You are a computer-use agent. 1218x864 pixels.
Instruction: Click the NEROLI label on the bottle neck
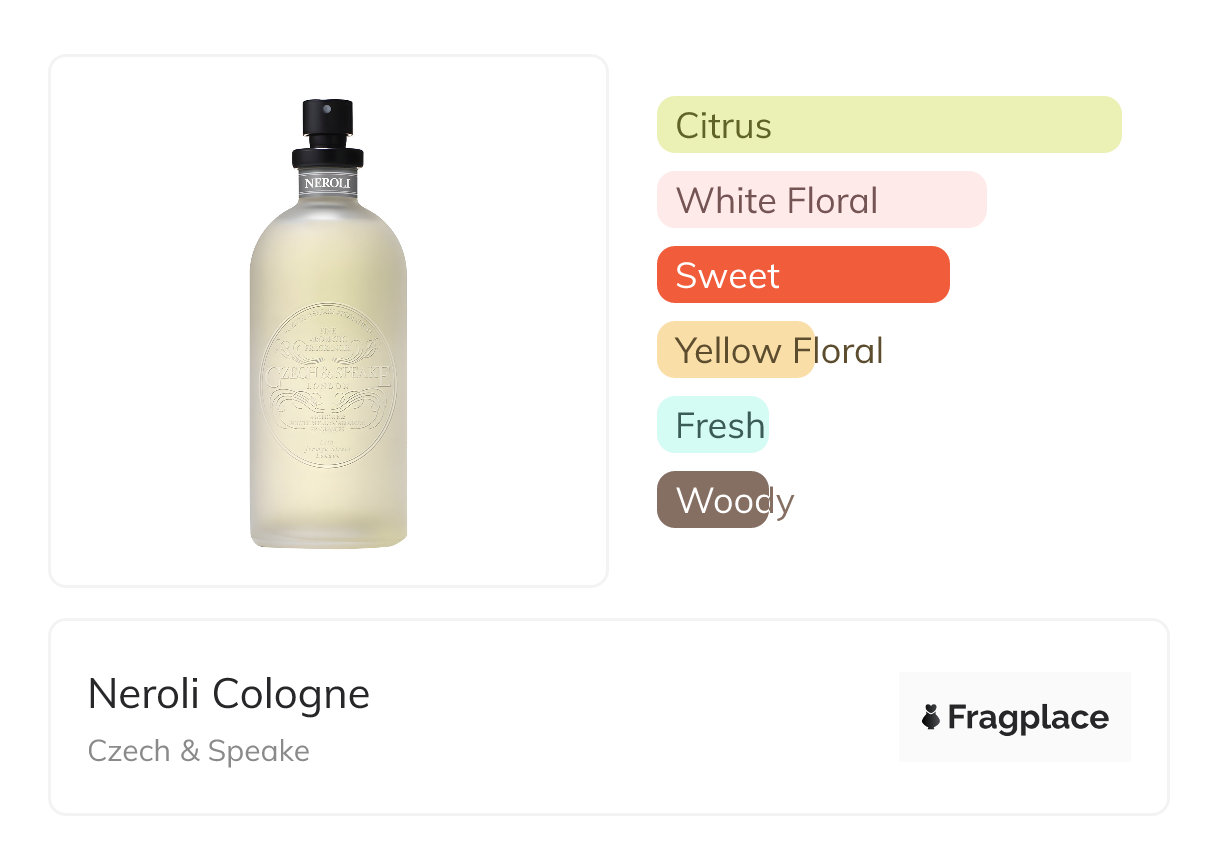(328, 184)
